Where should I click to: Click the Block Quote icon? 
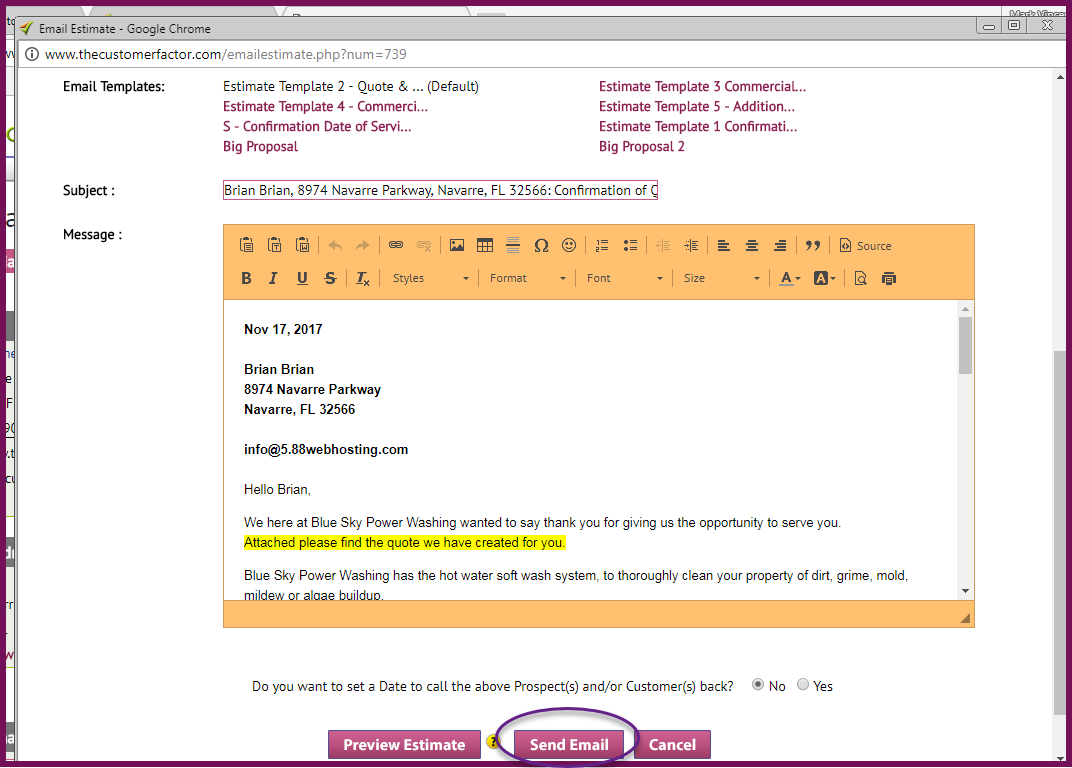[813, 245]
